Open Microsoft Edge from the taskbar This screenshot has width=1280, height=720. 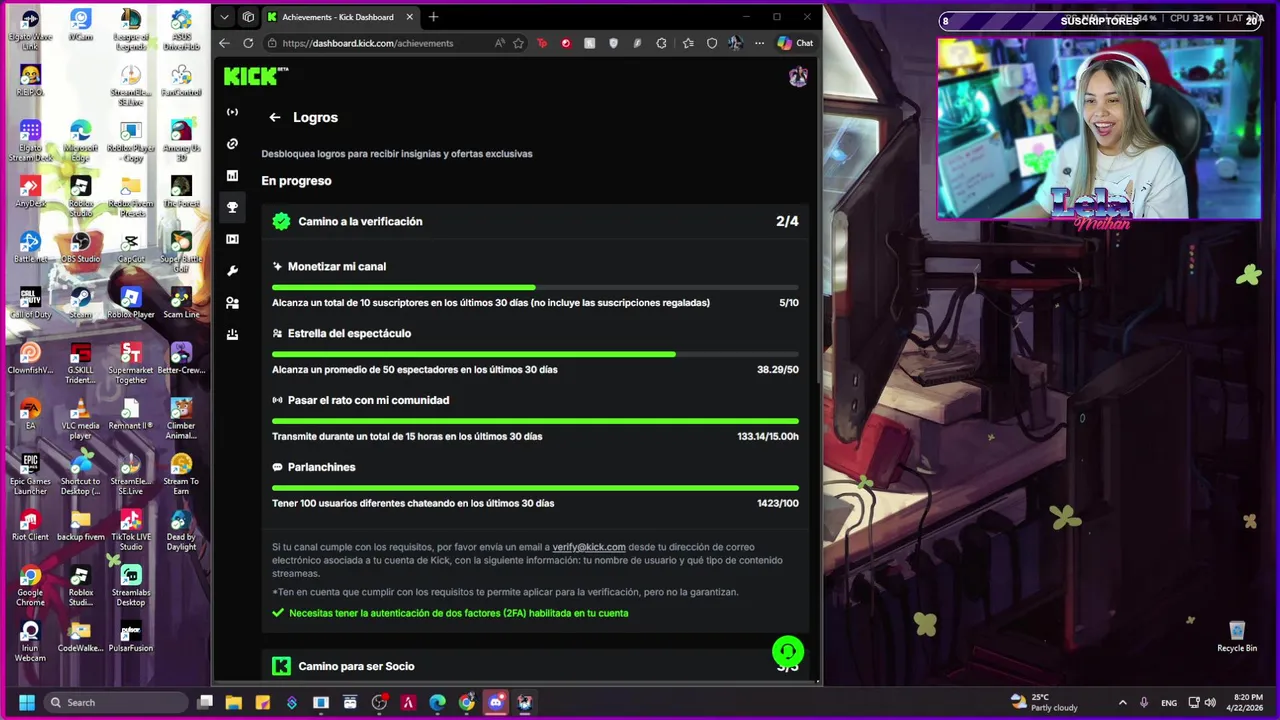click(437, 702)
